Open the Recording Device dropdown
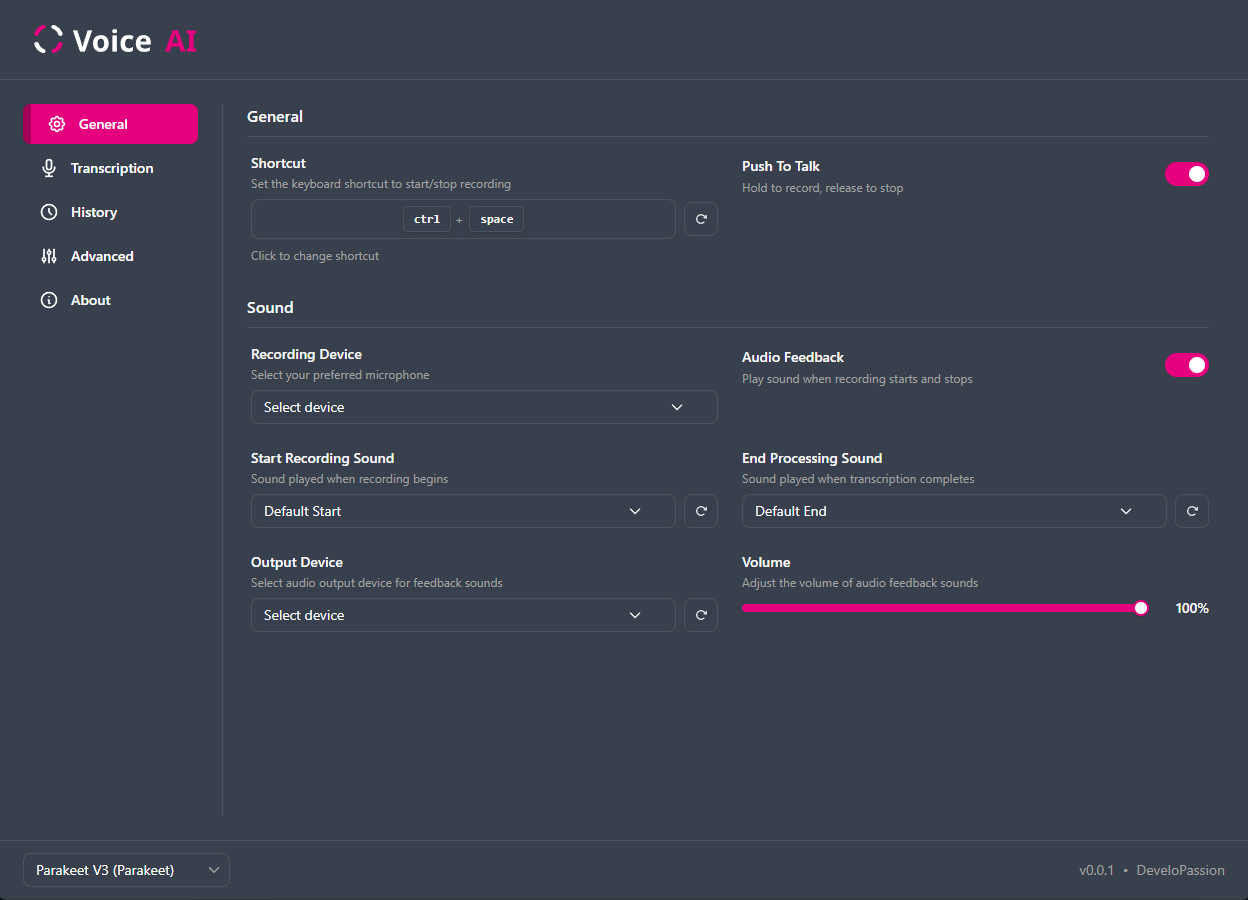This screenshot has height=900, width=1248. [484, 407]
